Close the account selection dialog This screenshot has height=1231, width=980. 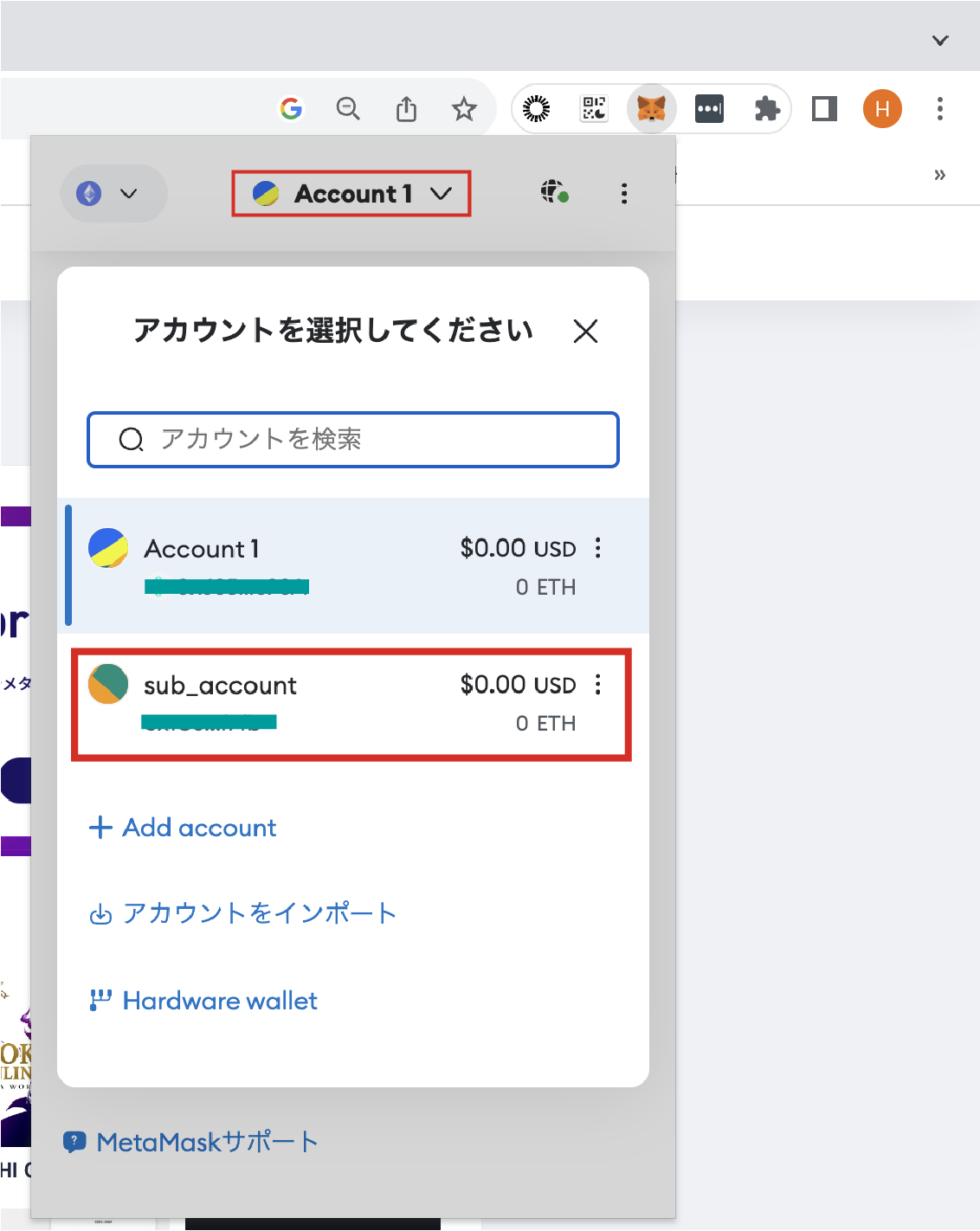pyautogui.click(x=586, y=331)
